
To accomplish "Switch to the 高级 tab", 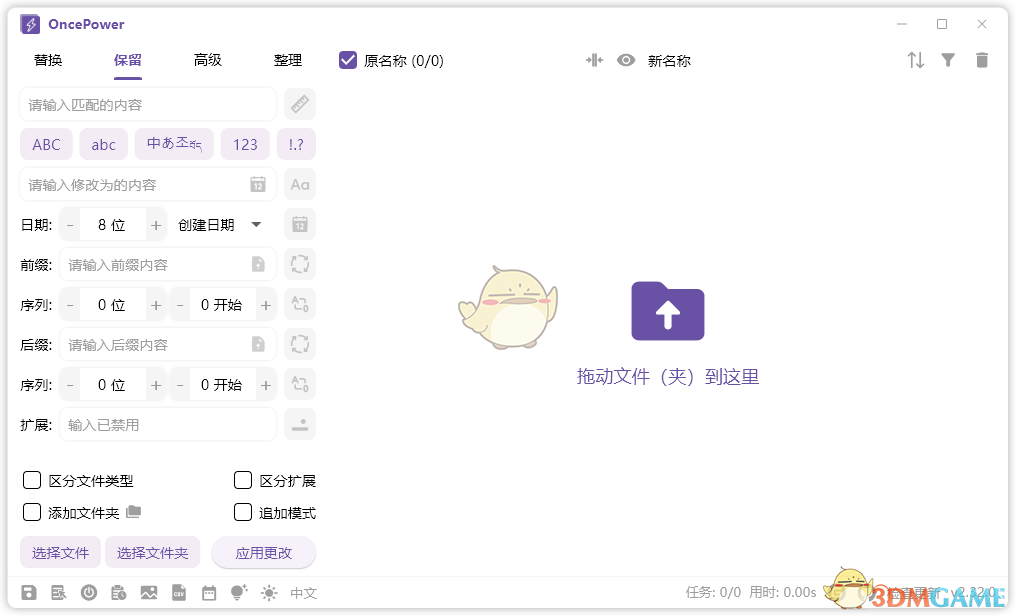I will tap(207, 60).
